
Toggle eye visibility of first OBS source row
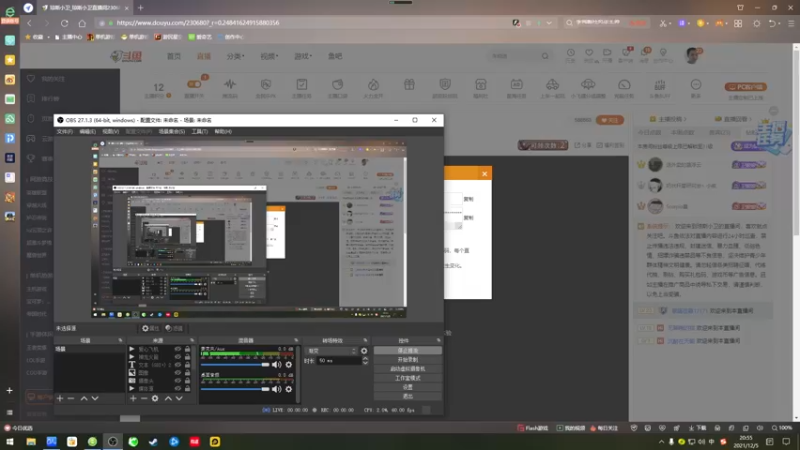[178, 349]
